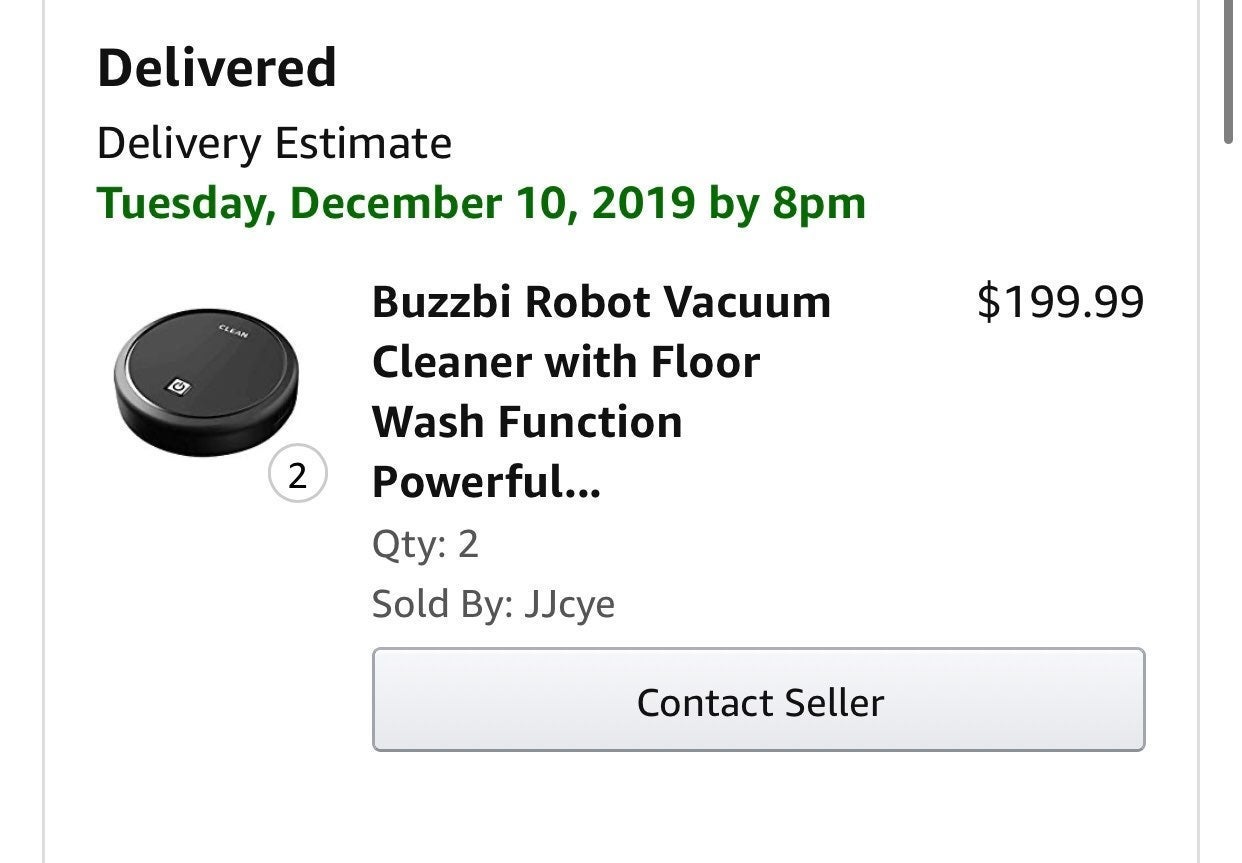Click the Cleaner with Floor title line

[566, 362]
